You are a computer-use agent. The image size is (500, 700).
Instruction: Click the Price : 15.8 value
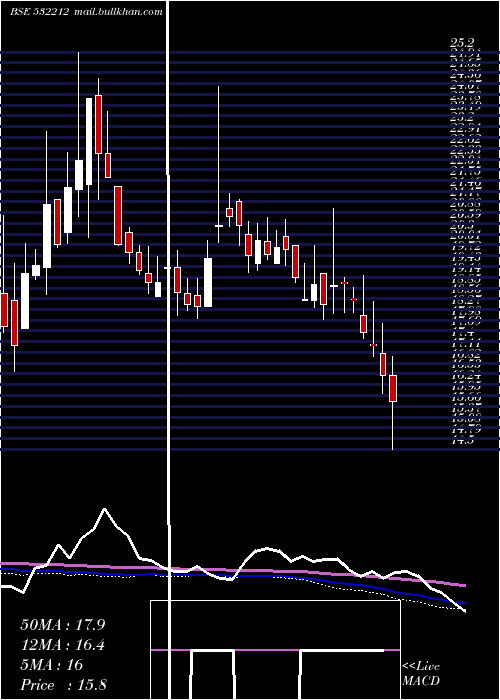63,685
